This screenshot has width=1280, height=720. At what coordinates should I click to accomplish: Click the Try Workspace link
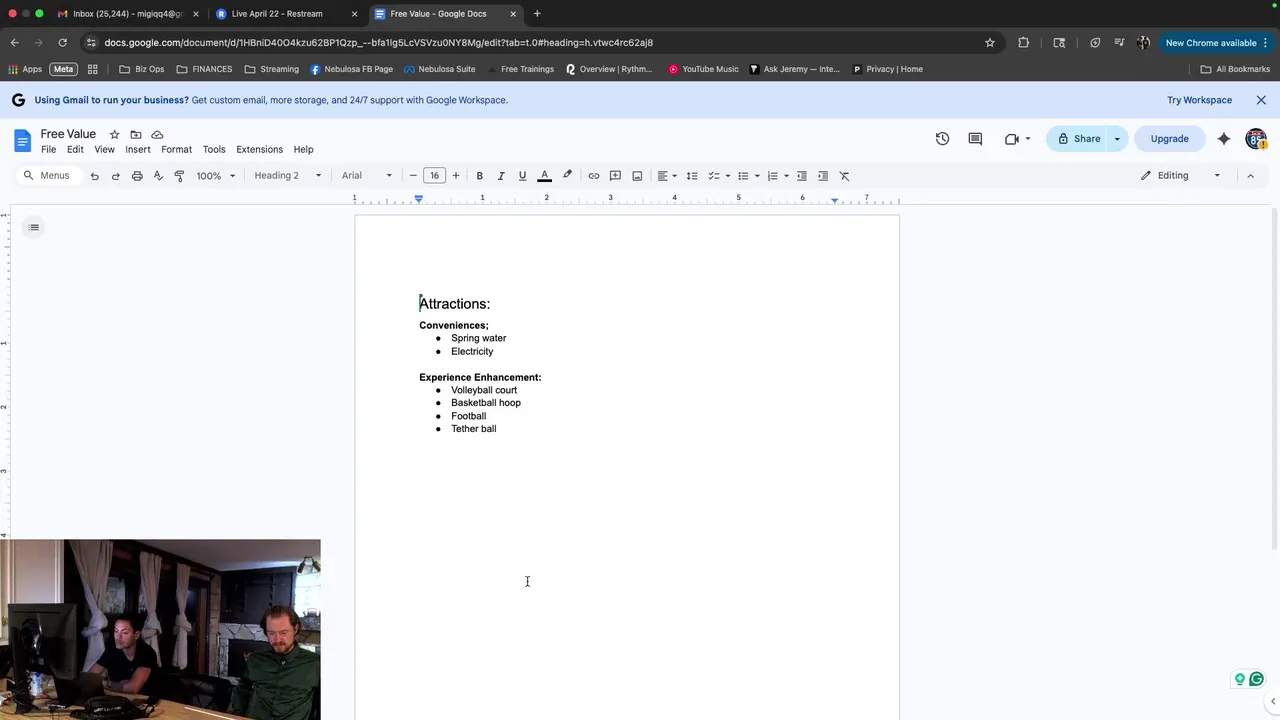coord(1199,100)
